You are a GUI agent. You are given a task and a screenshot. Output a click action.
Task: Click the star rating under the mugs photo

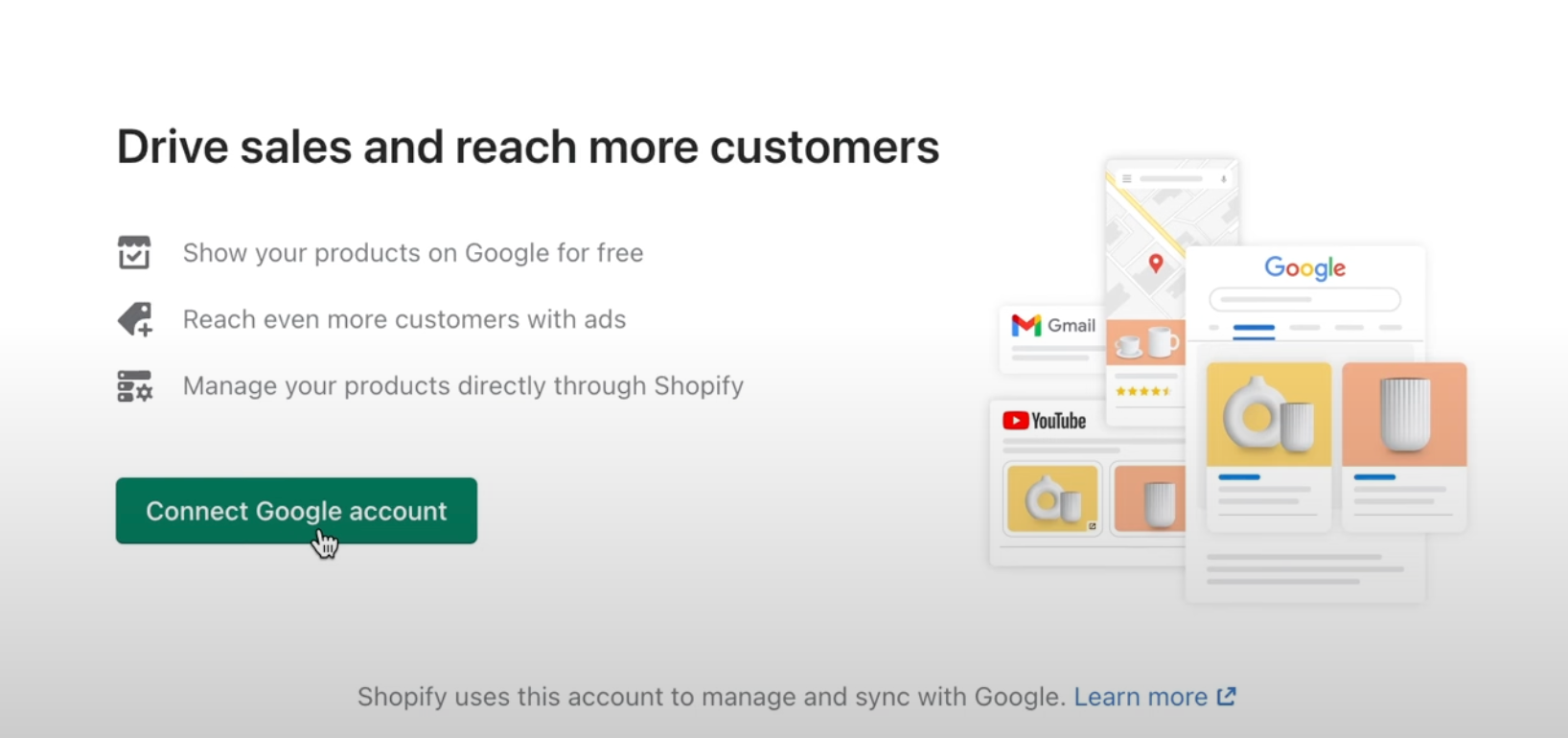point(1142,391)
